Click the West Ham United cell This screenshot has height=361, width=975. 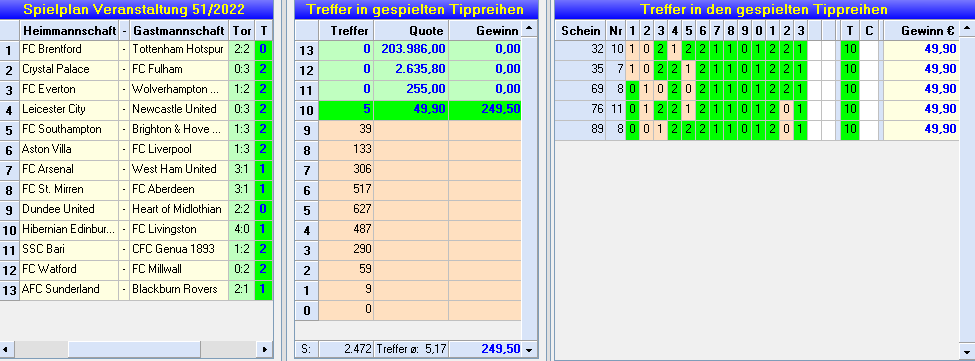179,169
